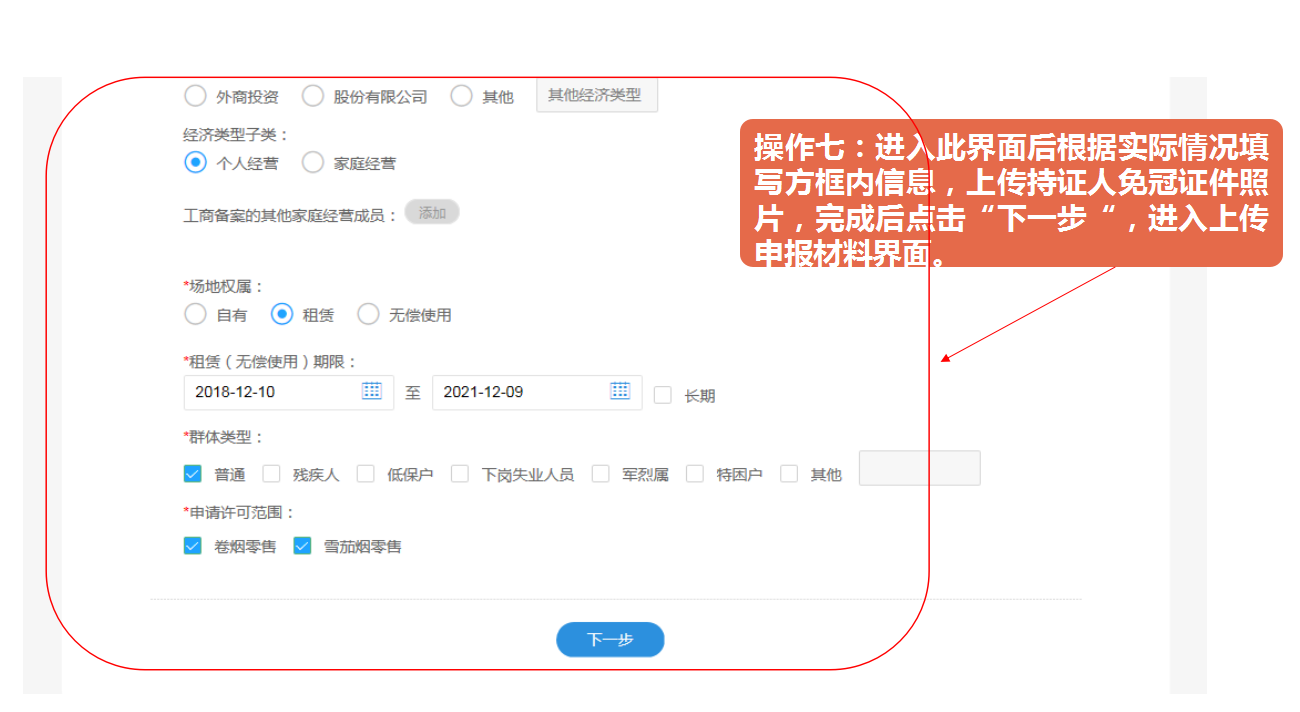Viewport: 1300px width, 712px height.
Task: Click the 添加 button to add family members
Action: pos(432,212)
